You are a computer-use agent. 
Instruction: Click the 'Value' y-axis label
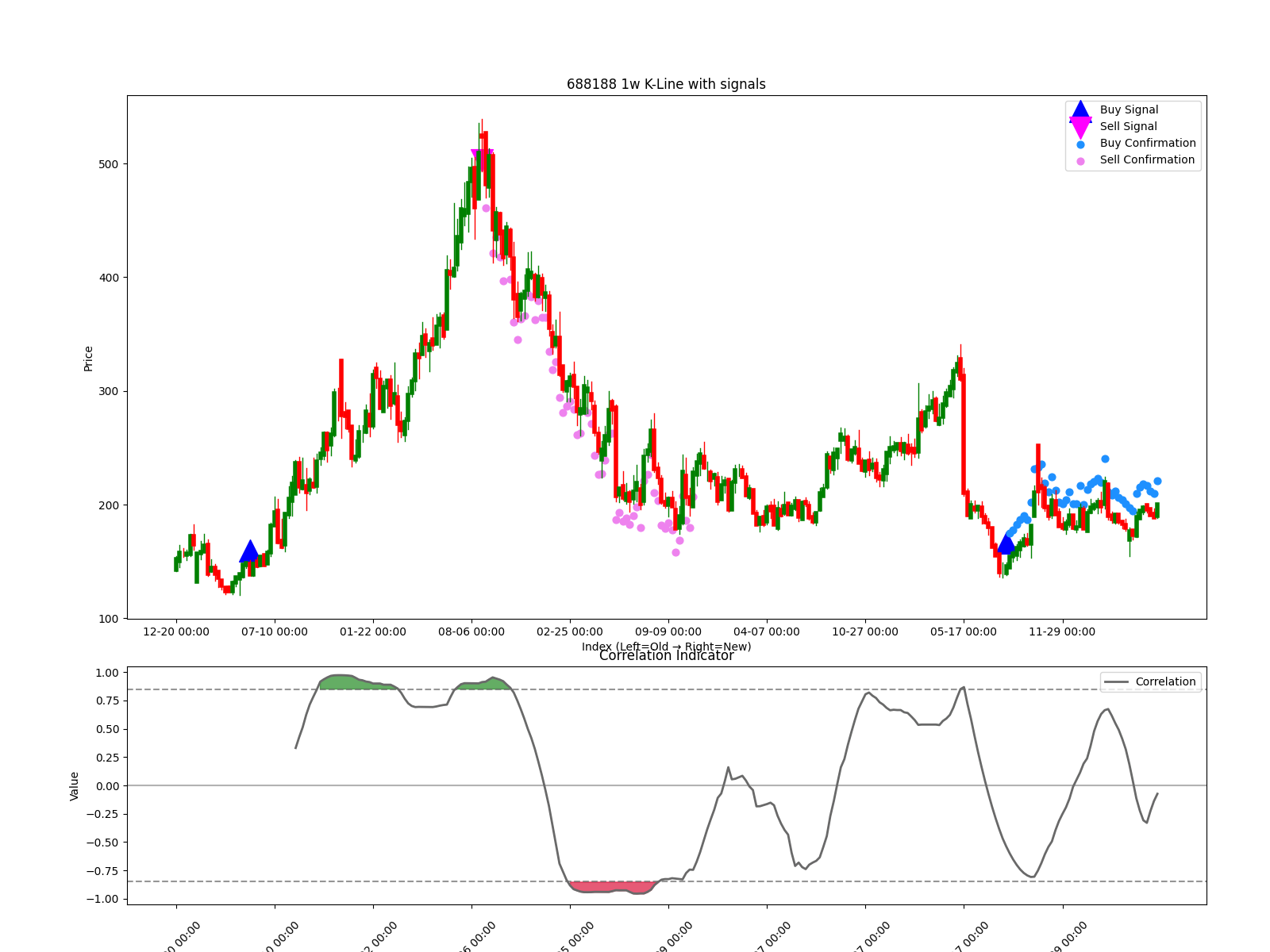click(x=75, y=786)
